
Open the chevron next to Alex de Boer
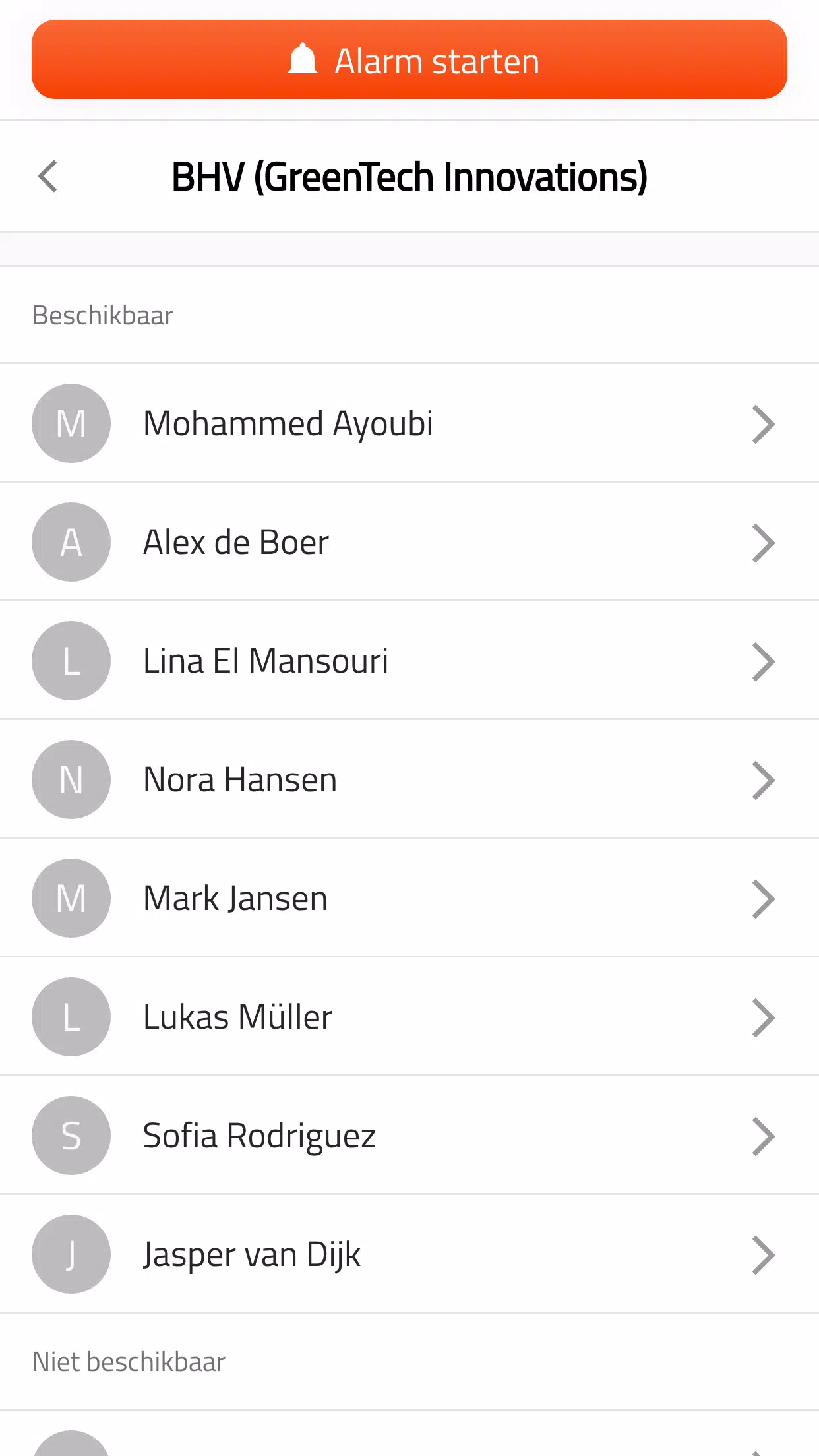[763, 543]
